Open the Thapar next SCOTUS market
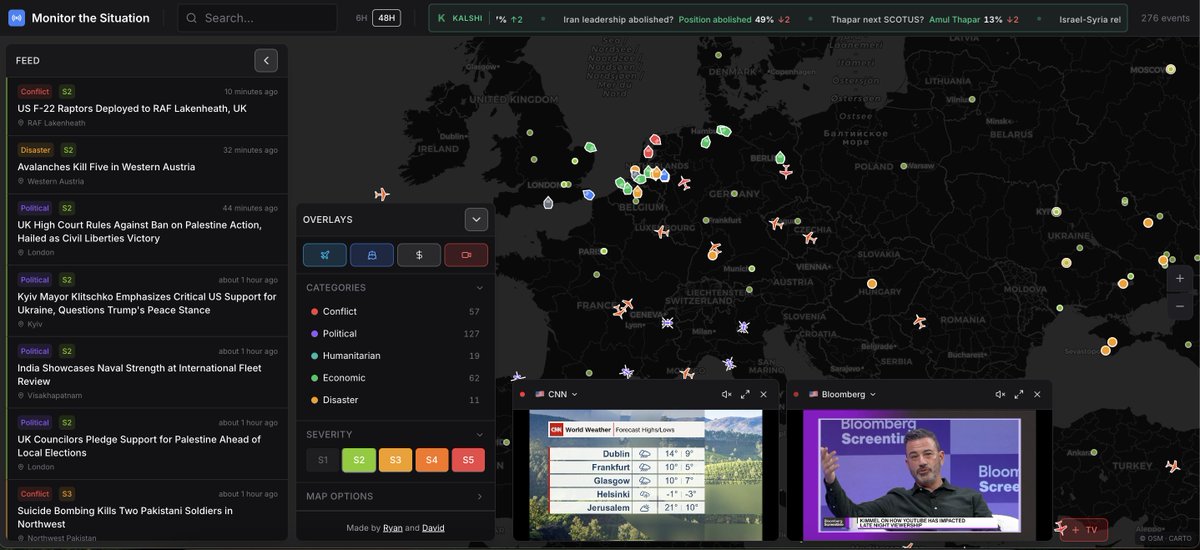The image size is (1200, 550). [925, 19]
